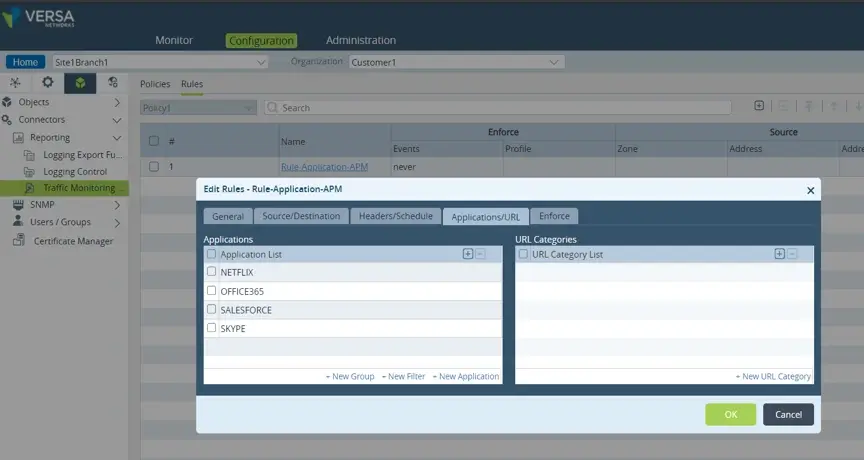The image size is (864, 460).
Task: Open the Organization Customer1 dropdown
Action: click(x=456, y=62)
